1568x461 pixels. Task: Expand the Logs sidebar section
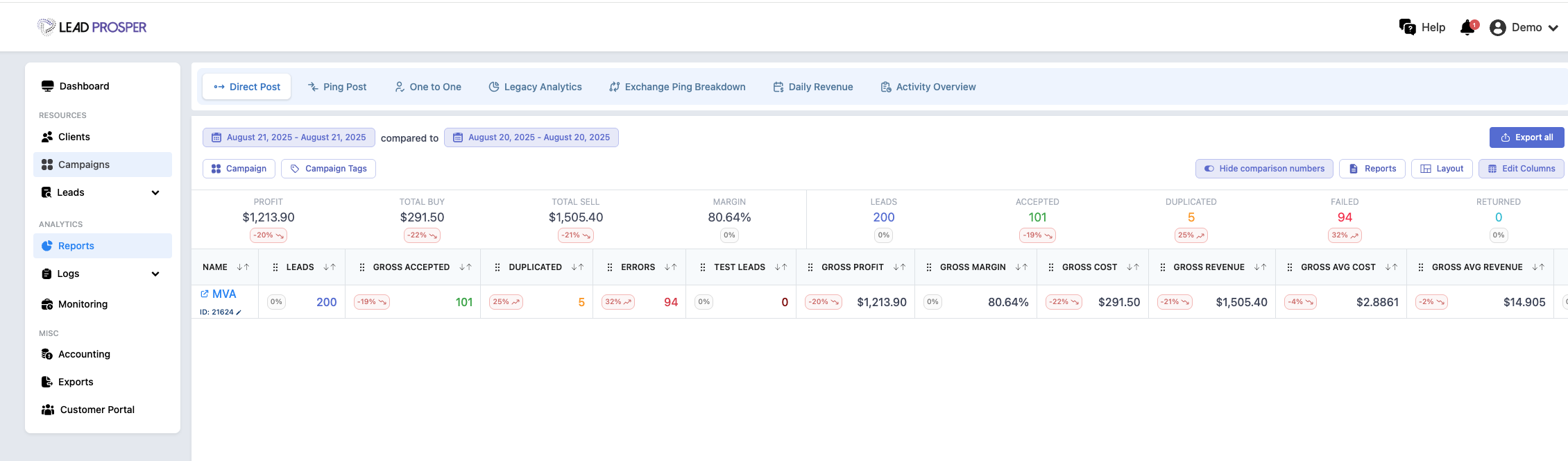click(155, 274)
